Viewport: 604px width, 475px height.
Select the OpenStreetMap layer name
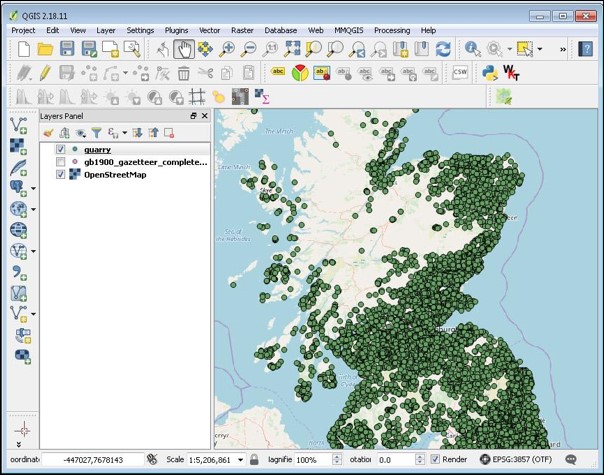pyautogui.click(x=115, y=175)
